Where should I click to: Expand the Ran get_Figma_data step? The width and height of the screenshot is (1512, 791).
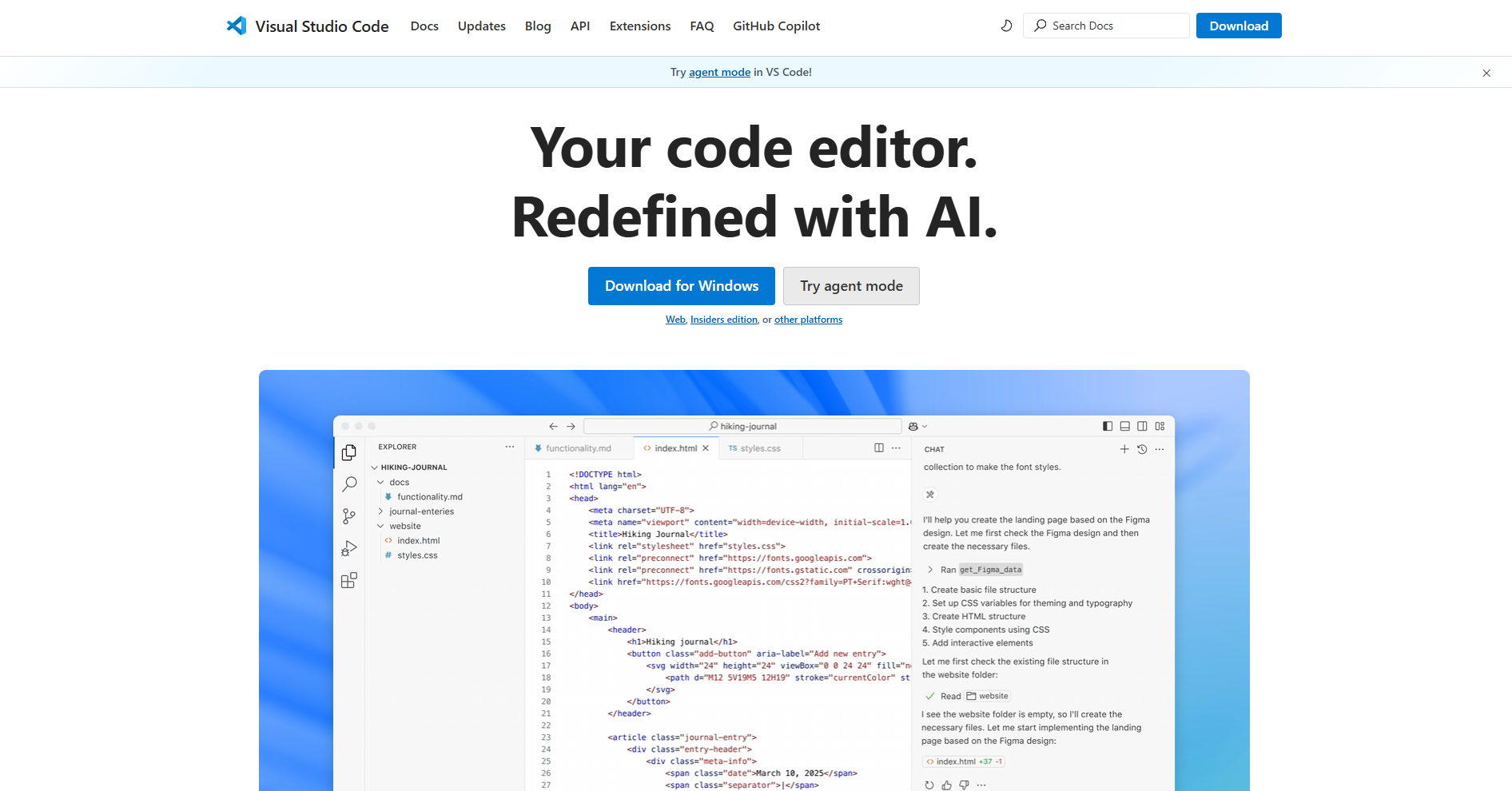point(930,570)
